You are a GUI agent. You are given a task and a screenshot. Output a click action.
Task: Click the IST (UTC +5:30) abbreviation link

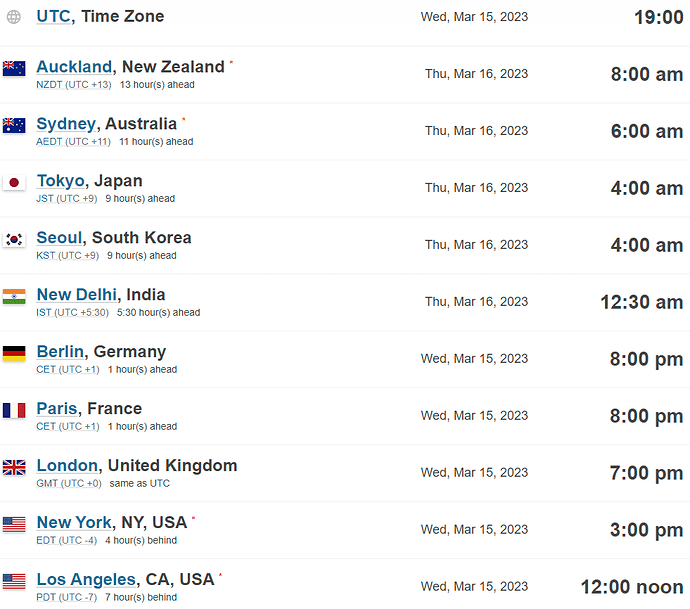point(72,312)
